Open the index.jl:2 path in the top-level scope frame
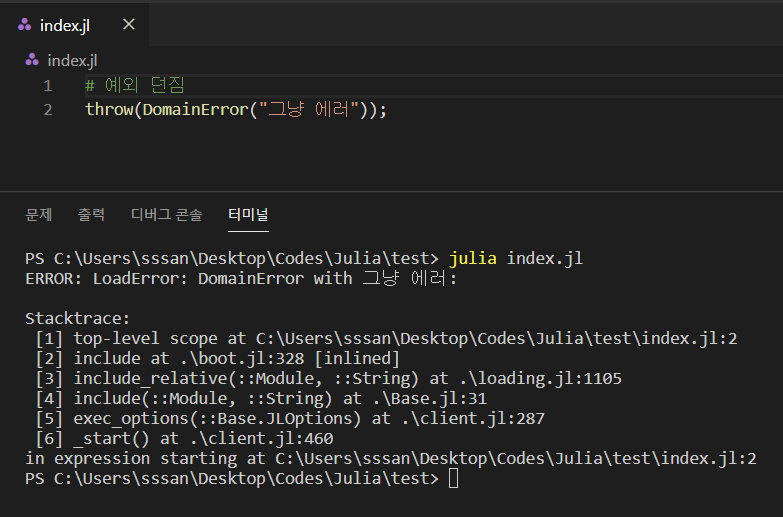This screenshot has width=783, height=517. (496, 338)
